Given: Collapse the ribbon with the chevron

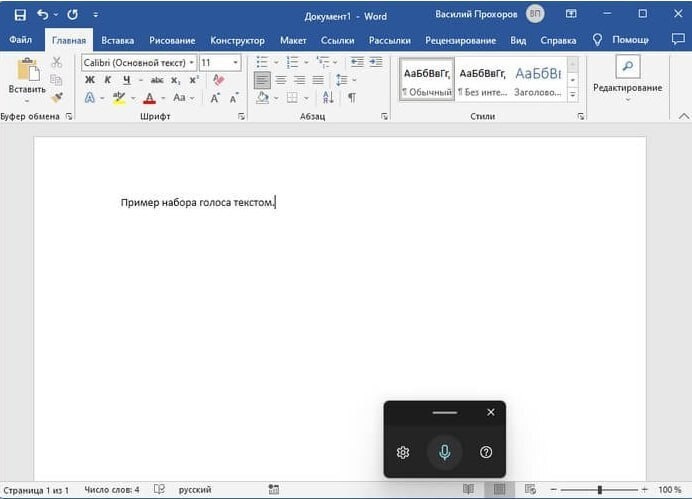Looking at the screenshot, I should pyautogui.click(x=684, y=116).
